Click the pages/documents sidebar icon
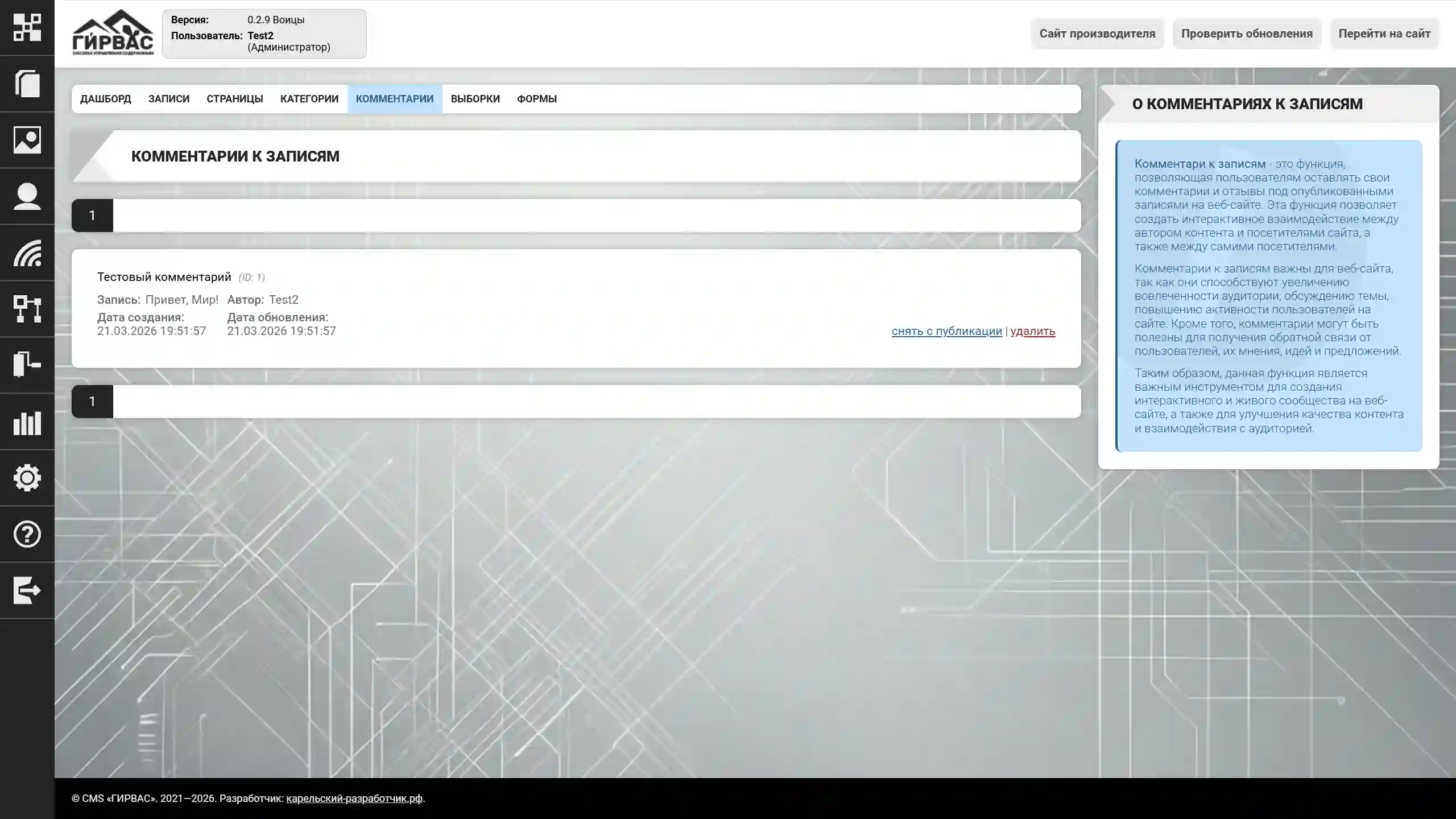The image size is (1456, 819). [27, 84]
